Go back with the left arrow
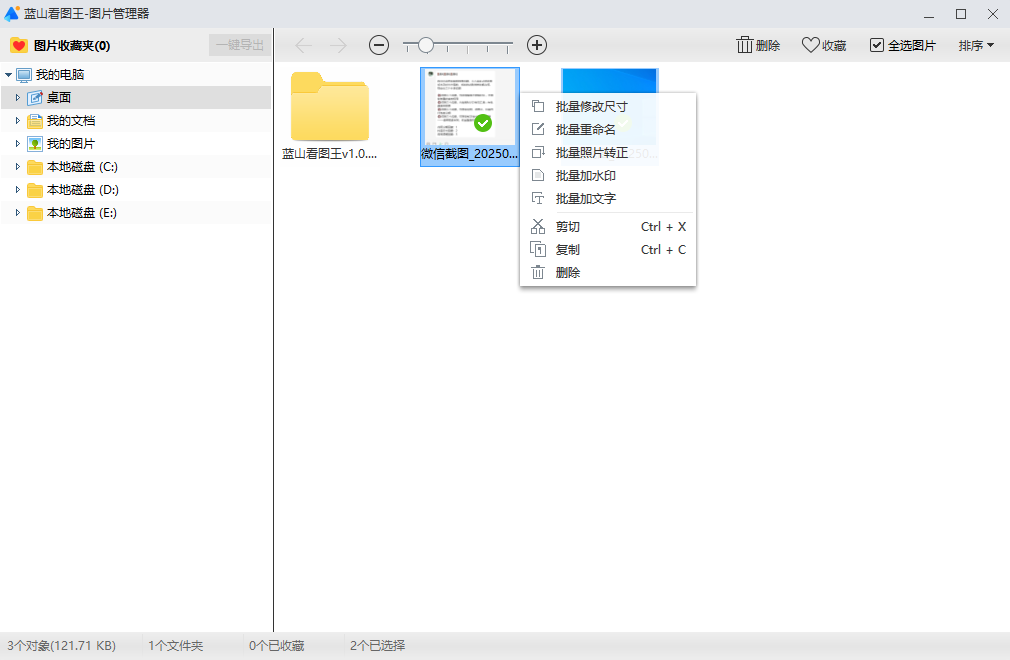Image resolution: width=1010 pixels, height=660 pixels. (303, 45)
